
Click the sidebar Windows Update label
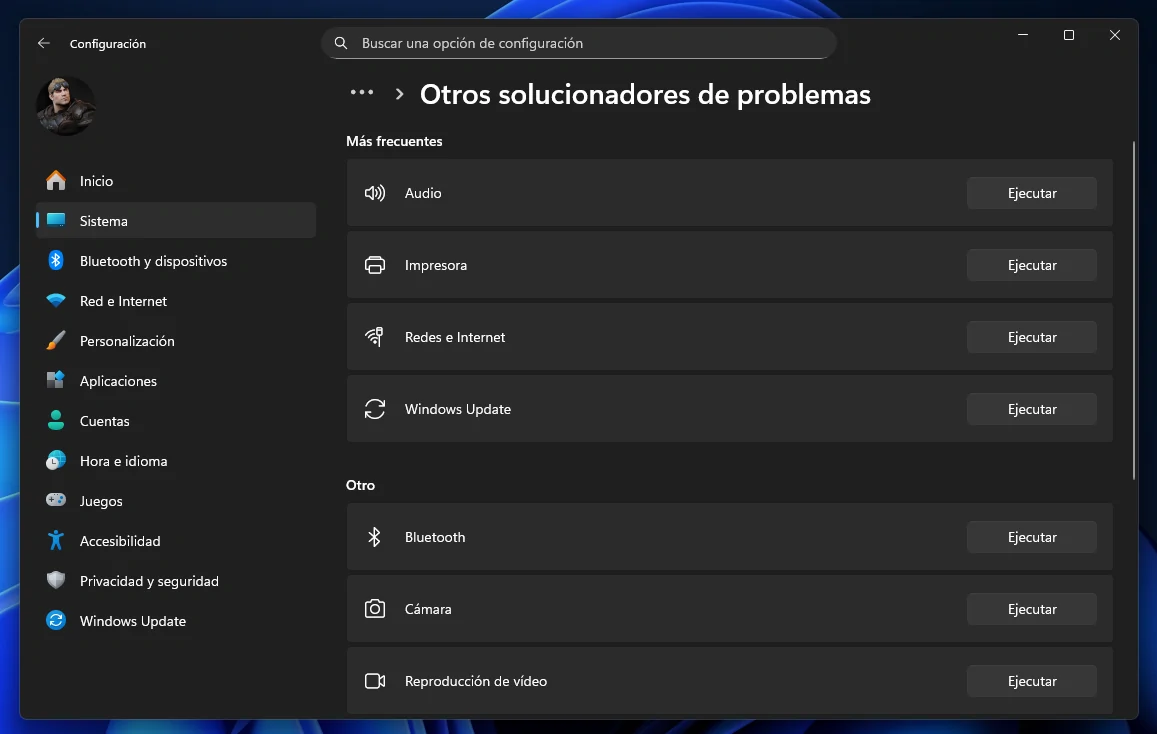click(x=133, y=621)
